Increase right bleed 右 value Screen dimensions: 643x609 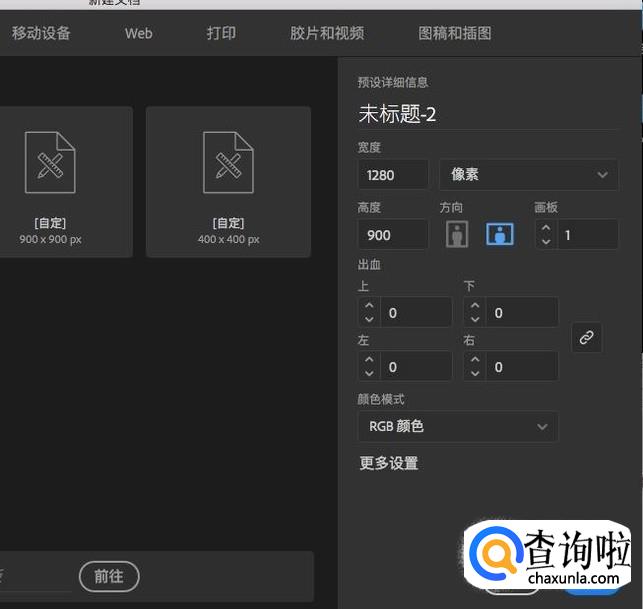(475, 360)
